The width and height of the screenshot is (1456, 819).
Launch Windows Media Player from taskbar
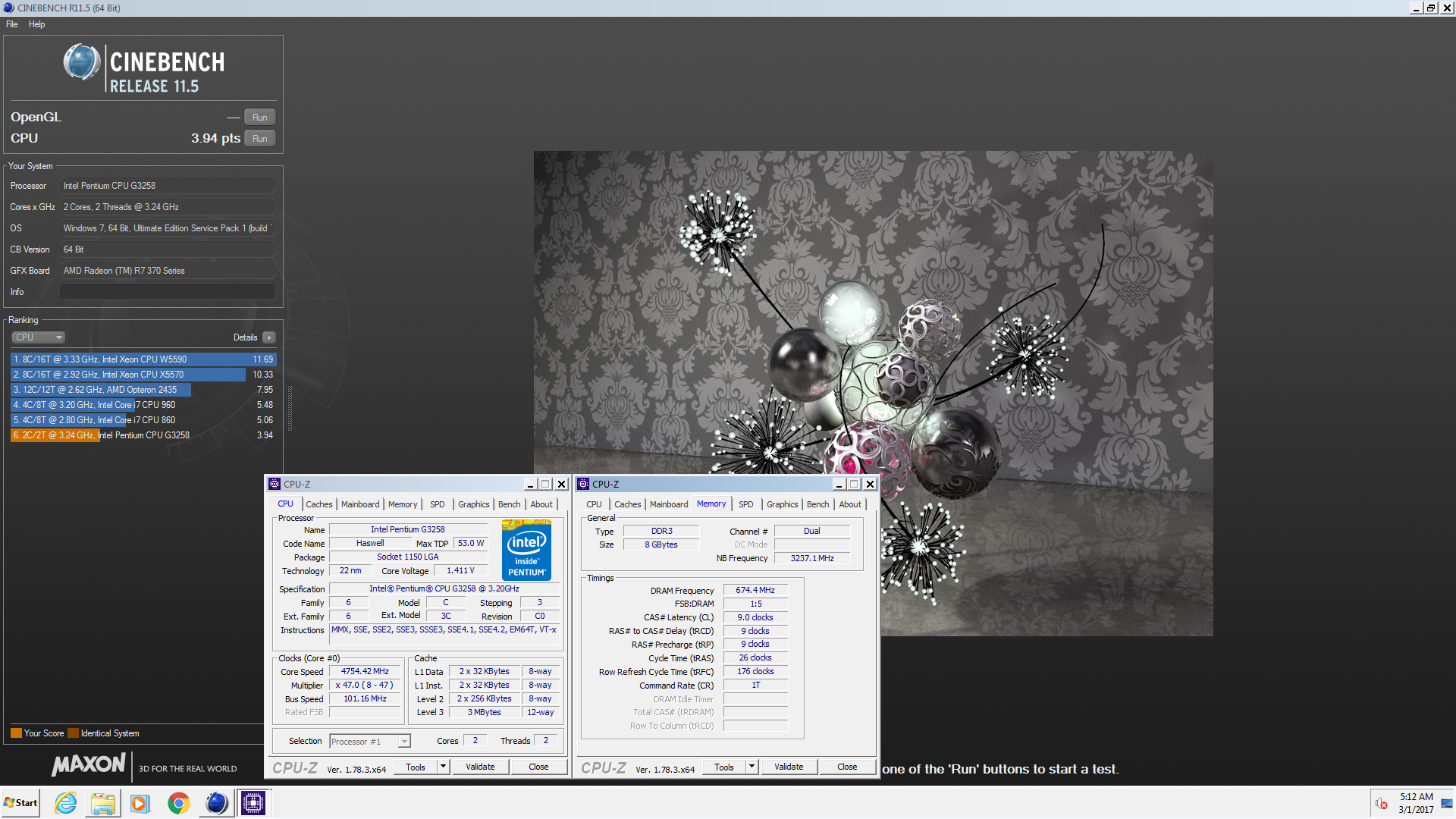pos(140,803)
